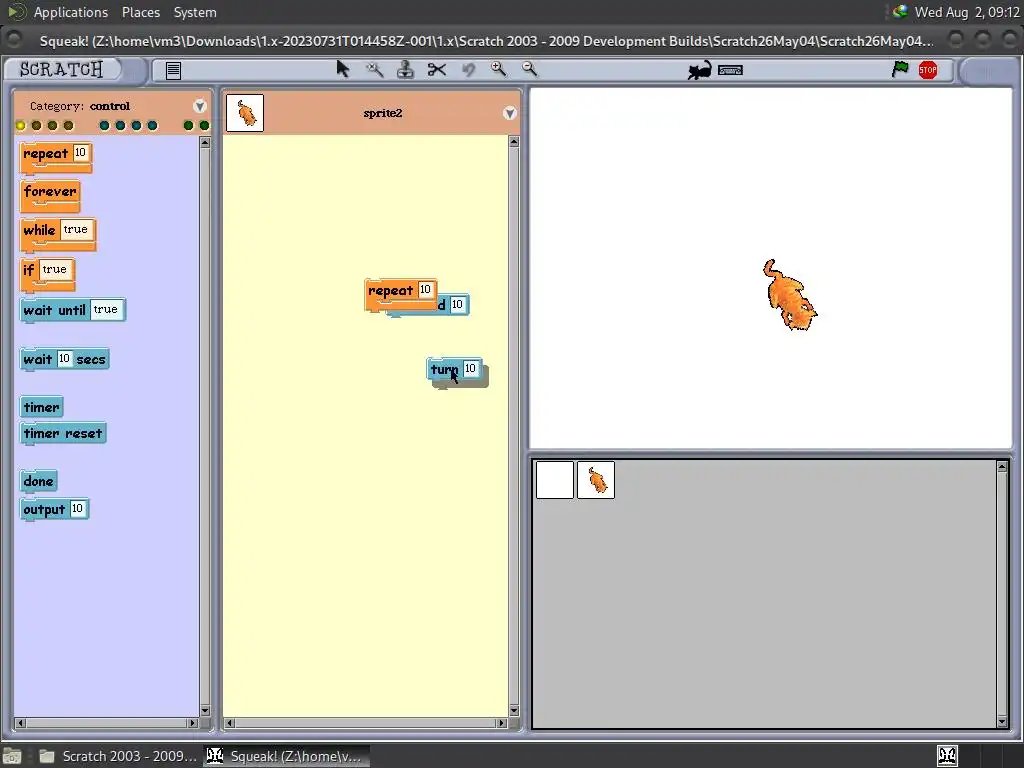Switch to Scratch 2003 - 2009 taskbar item
This screenshot has width=1024, height=768.
[x=118, y=756]
